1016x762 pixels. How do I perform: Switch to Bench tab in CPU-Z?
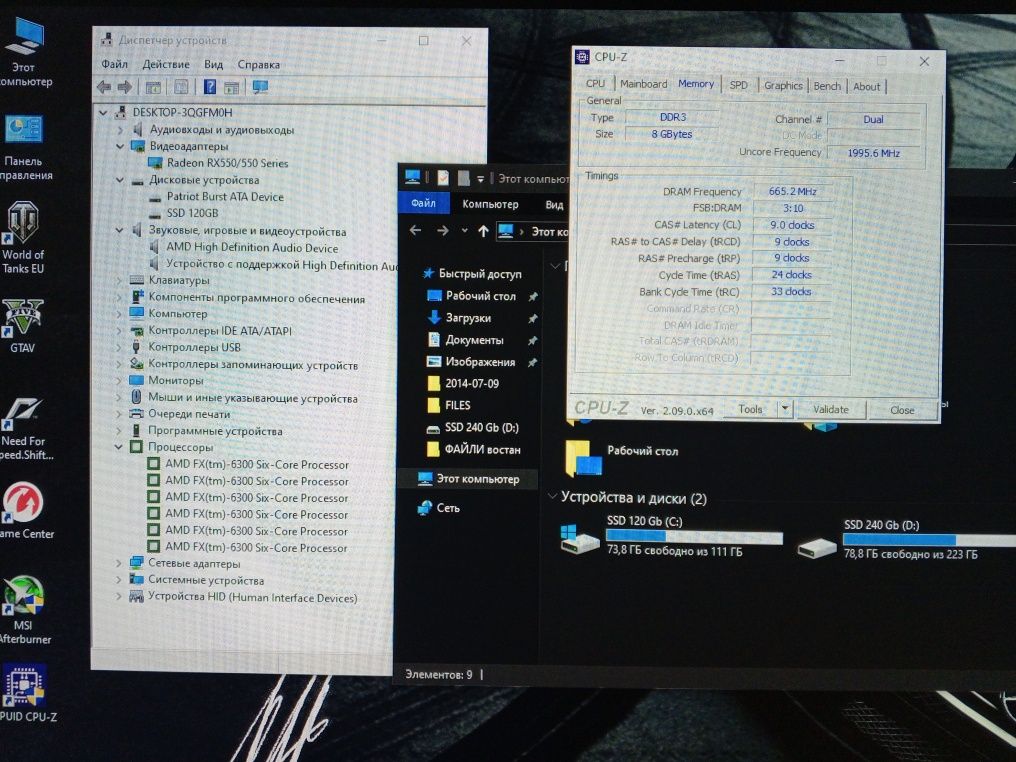(x=827, y=86)
